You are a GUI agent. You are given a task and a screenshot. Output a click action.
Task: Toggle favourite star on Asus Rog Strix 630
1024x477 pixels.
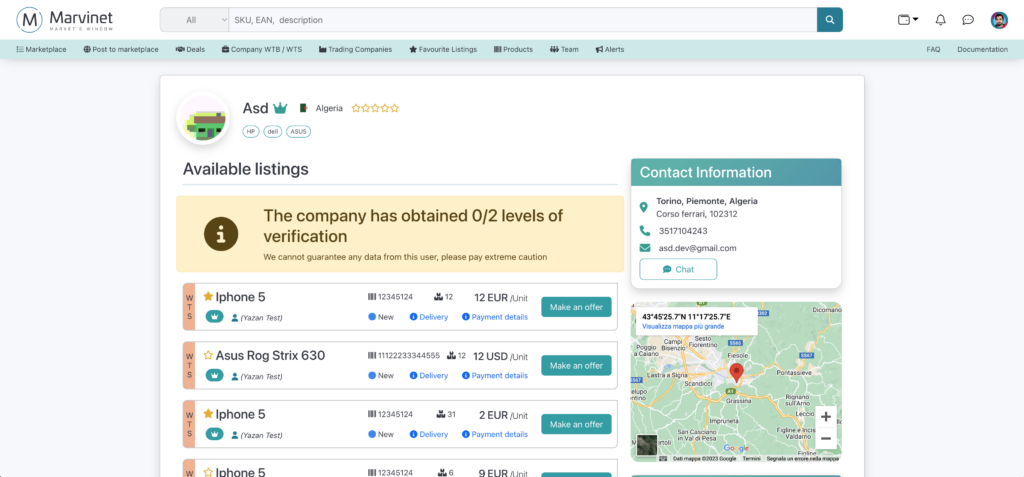pyautogui.click(x=209, y=355)
